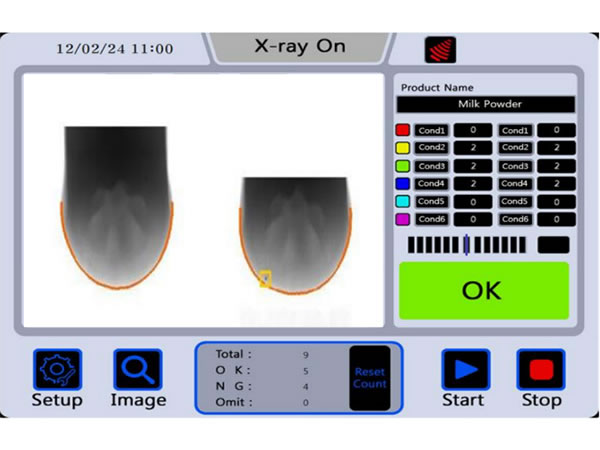Click the left Cond1 value field
Screen dimensions: 600x450
[473, 130]
